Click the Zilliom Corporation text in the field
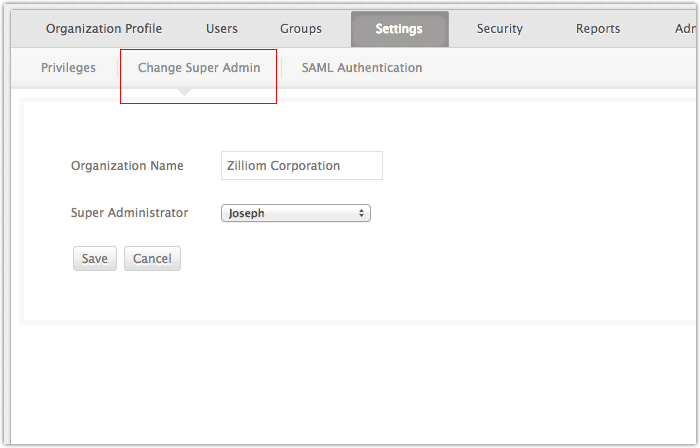 point(283,166)
